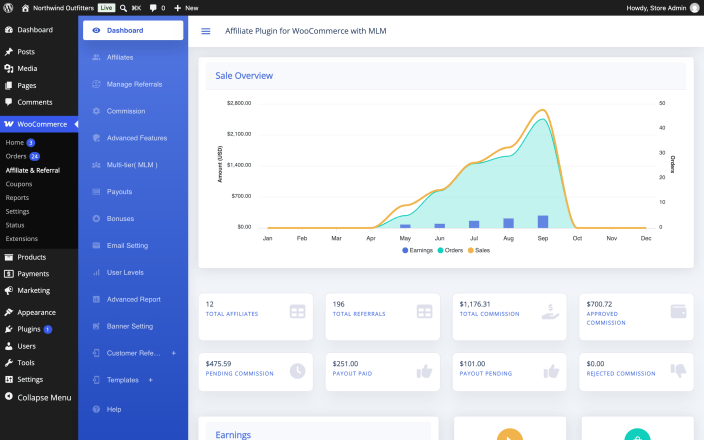Click the Store Admin avatar
Image resolution: width=704 pixels, height=440 pixels.
tap(695, 8)
